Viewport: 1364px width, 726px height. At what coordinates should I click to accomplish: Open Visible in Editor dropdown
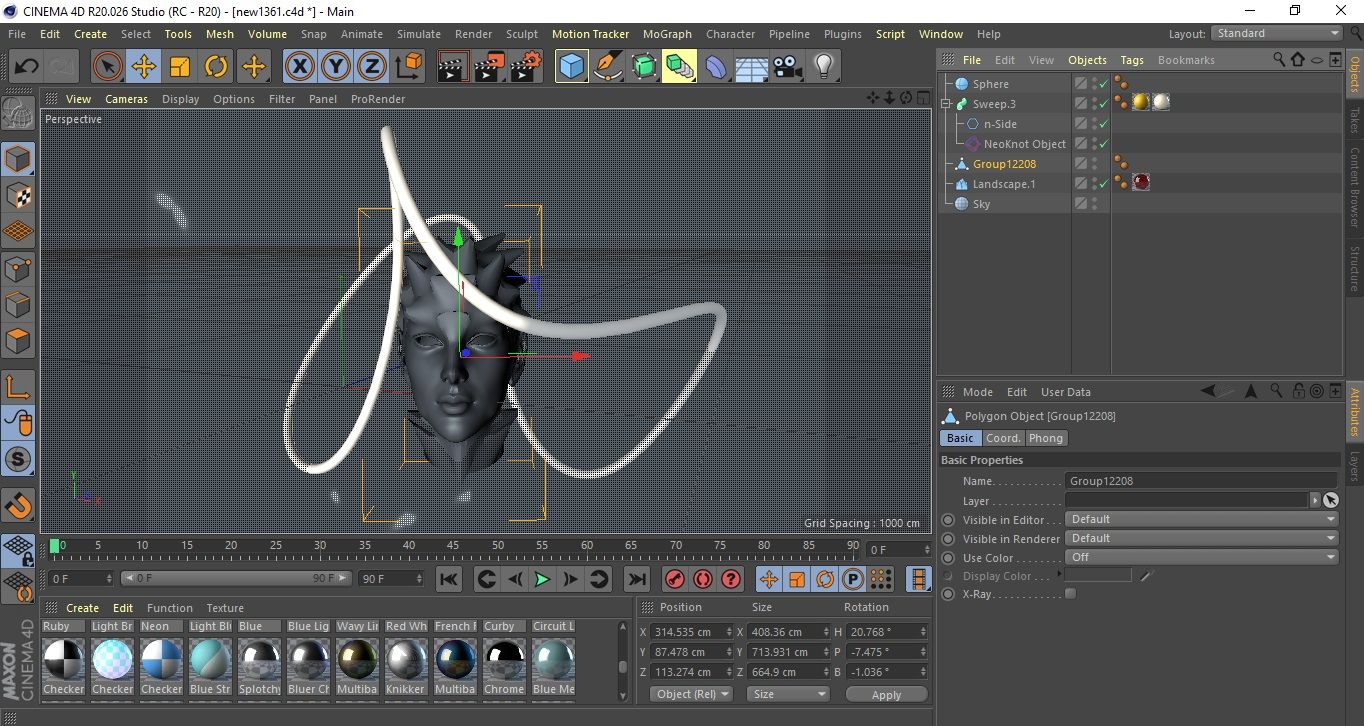coord(1202,519)
